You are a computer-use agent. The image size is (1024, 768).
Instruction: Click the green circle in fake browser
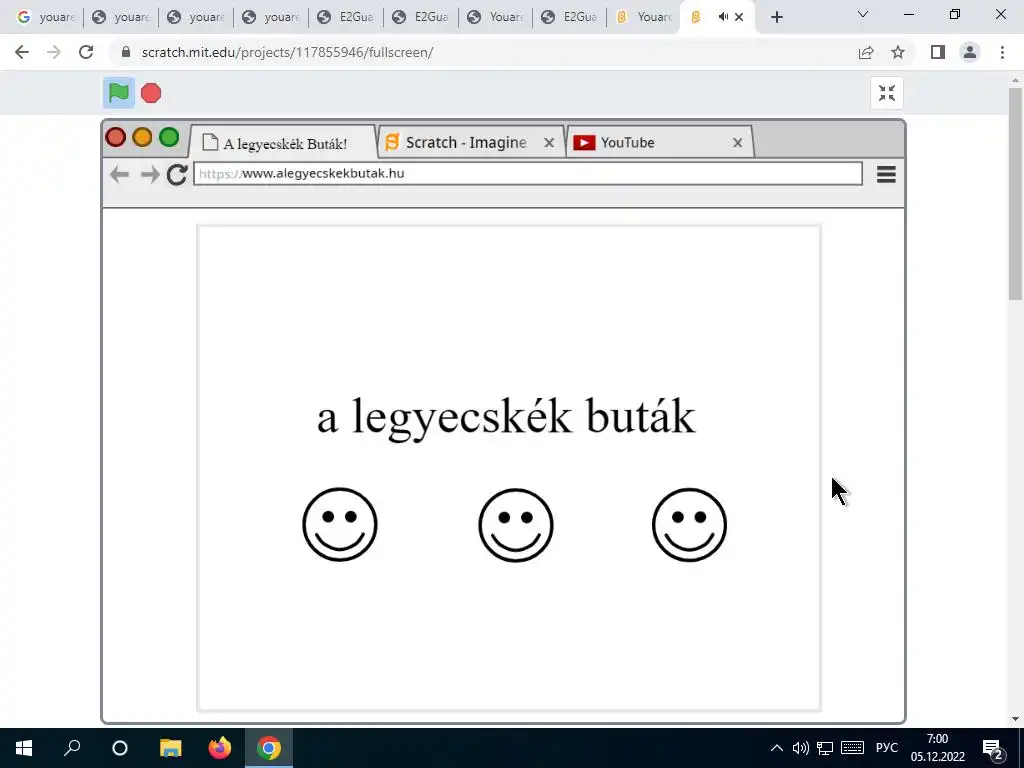click(169, 137)
